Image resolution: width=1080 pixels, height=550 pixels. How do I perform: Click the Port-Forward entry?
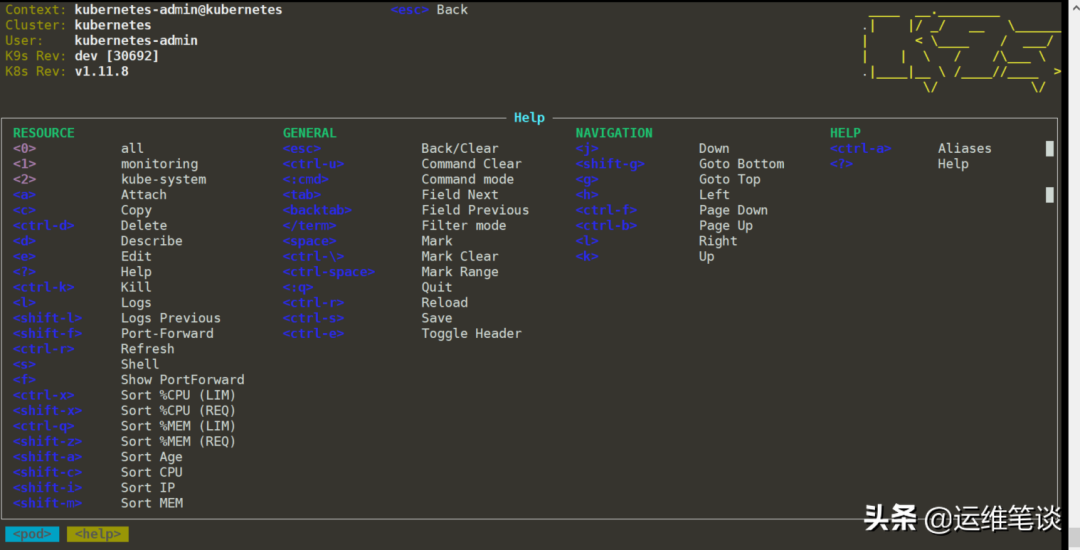[x=167, y=334]
